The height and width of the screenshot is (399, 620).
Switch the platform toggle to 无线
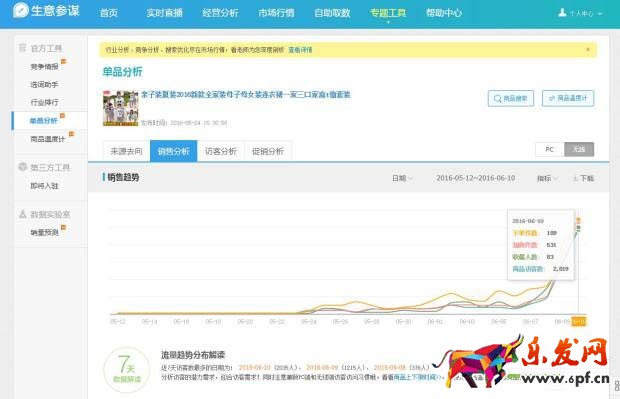click(579, 149)
